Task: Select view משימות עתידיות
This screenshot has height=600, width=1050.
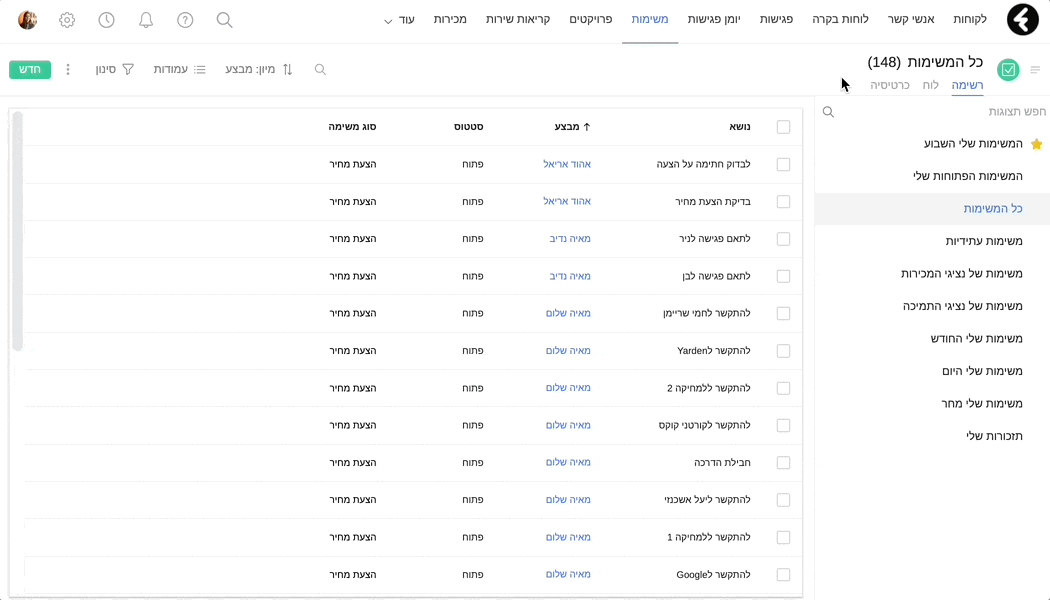Action: [984, 241]
